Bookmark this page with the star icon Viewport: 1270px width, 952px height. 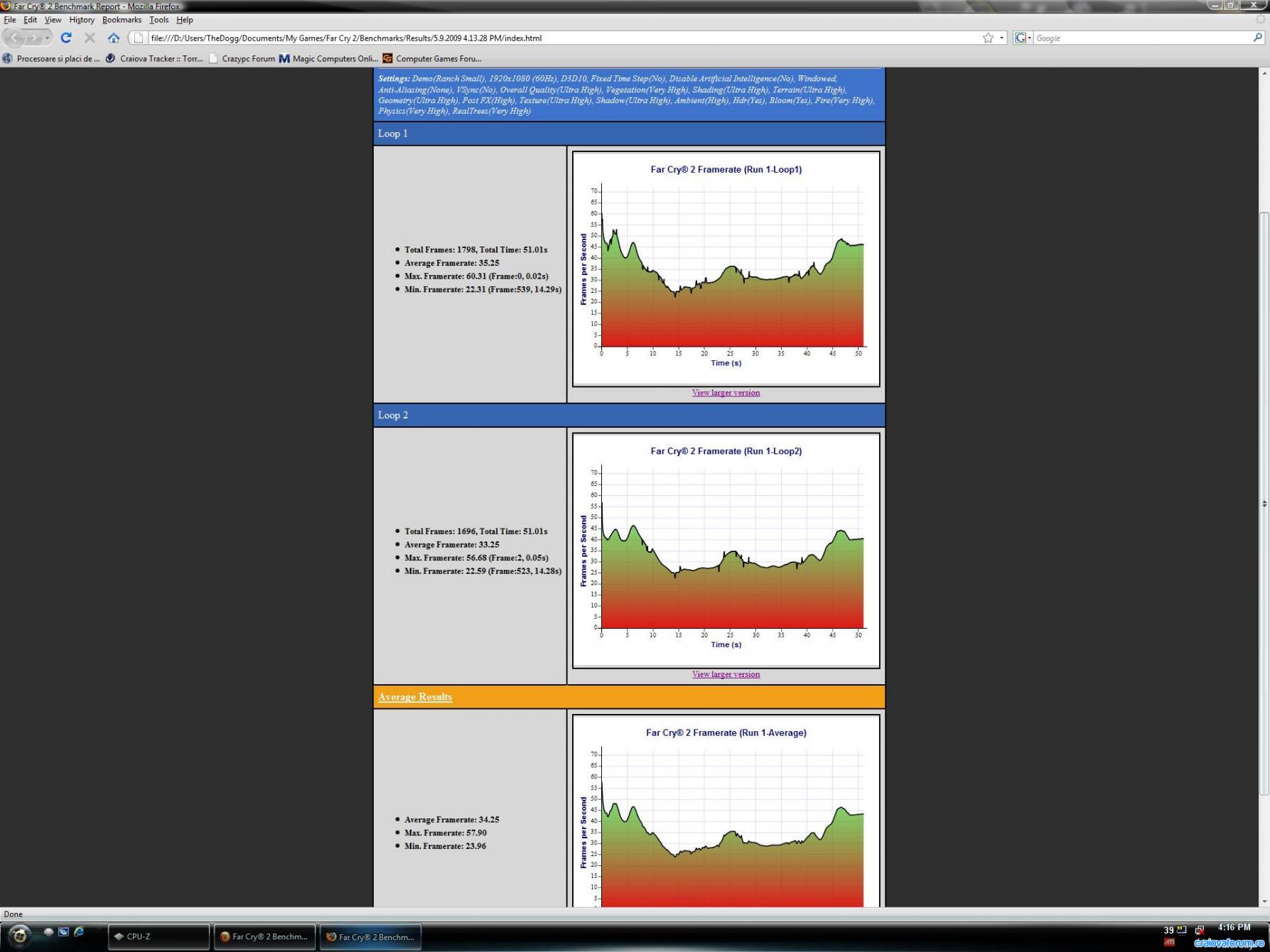pos(988,38)
